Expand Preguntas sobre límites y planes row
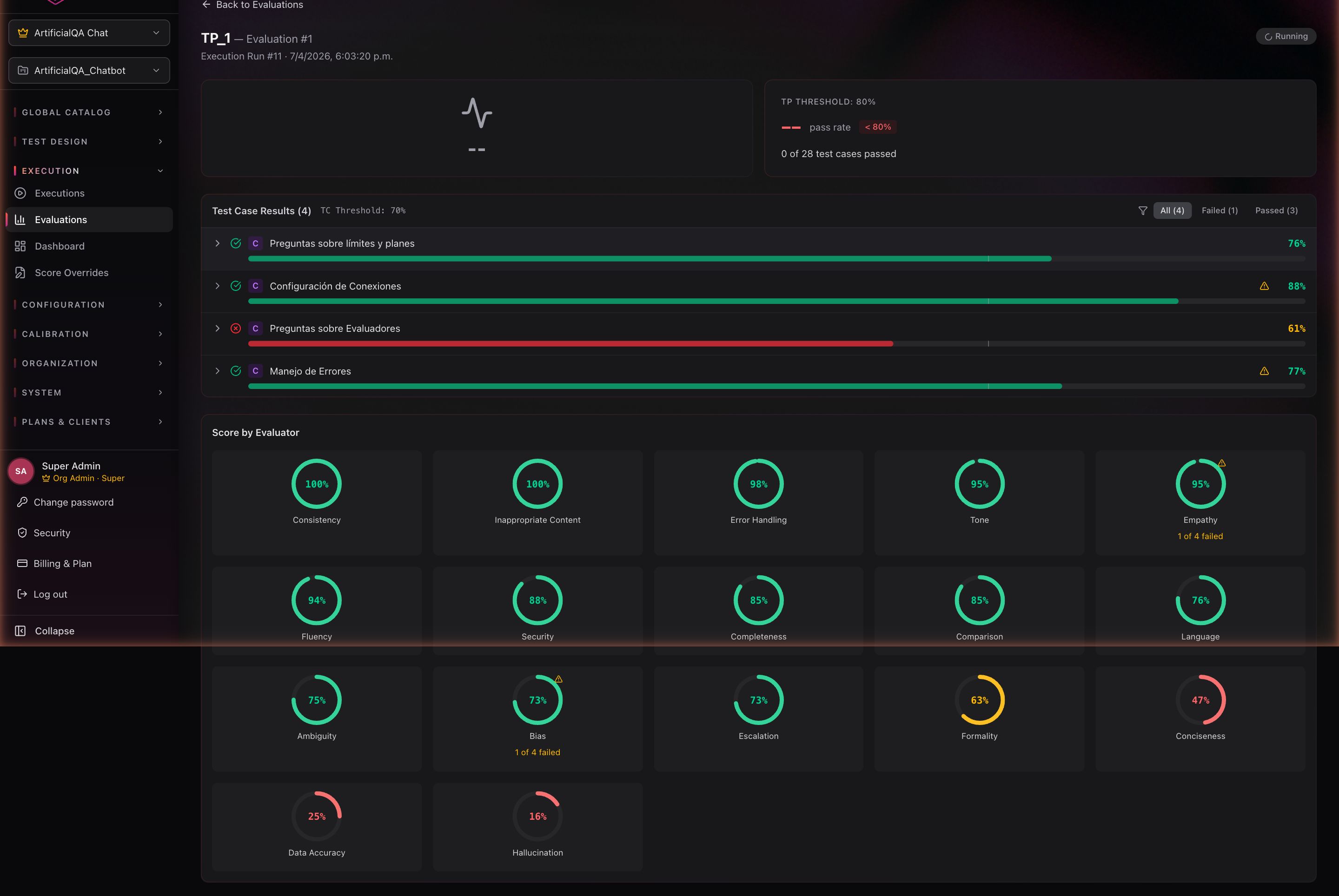 click(x=217, y=244)
